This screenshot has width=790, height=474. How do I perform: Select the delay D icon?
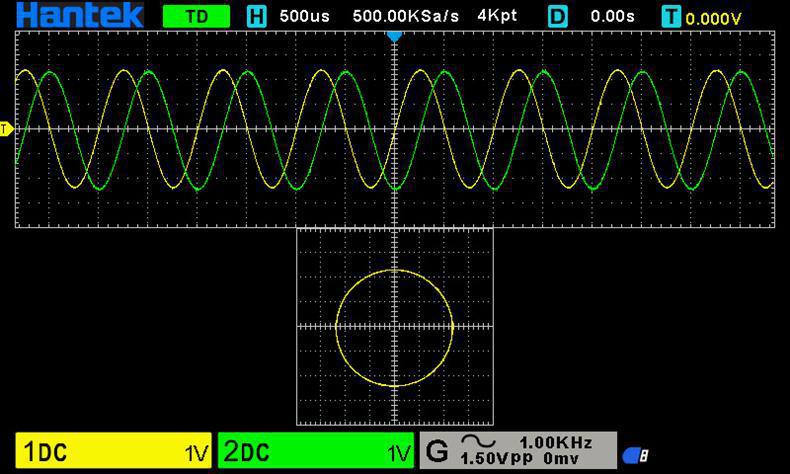pos(557,16)
